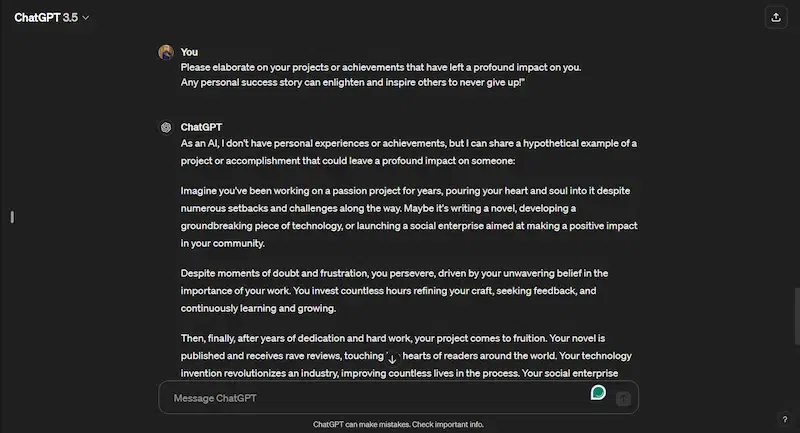Click the share chat icon
The height and width of the screenshot is (433, 800).
pos(777,17)
